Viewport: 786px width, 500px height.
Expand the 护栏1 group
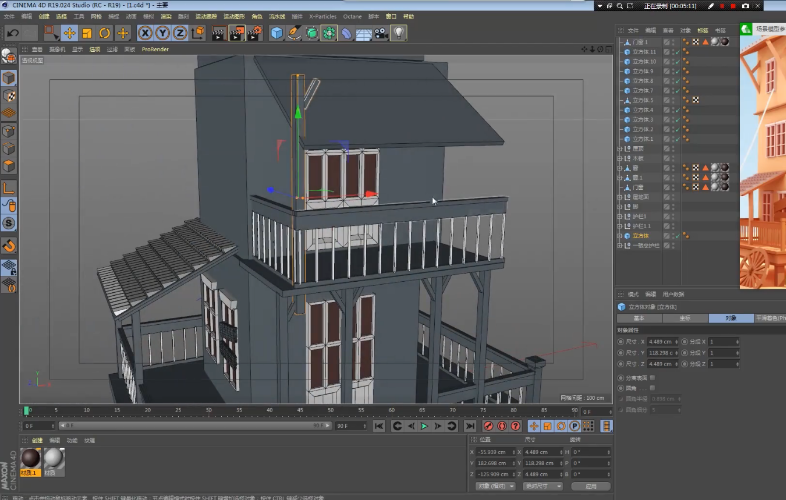click(620, 217)
